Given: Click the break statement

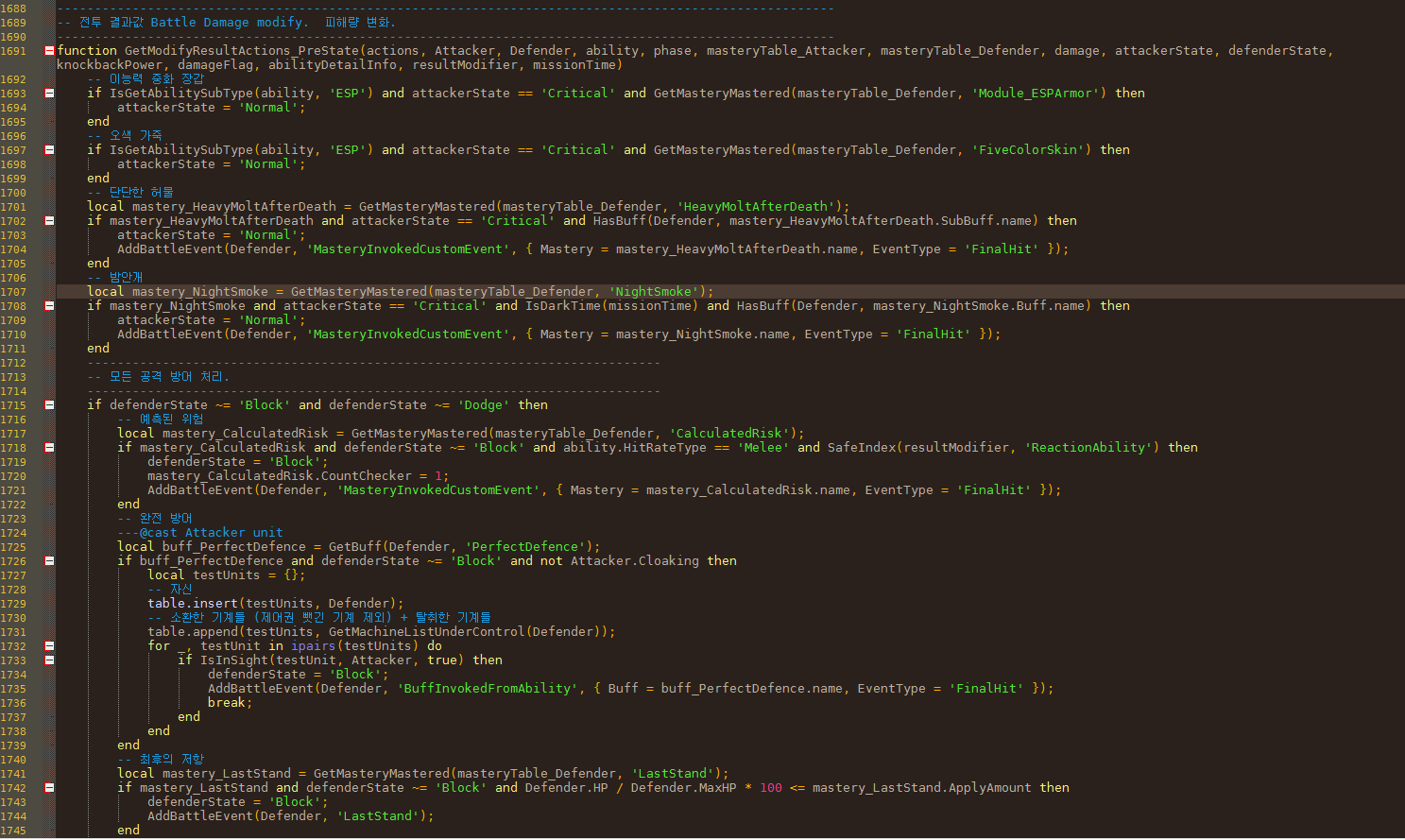Looking at the screenshot, I should 227,703.
